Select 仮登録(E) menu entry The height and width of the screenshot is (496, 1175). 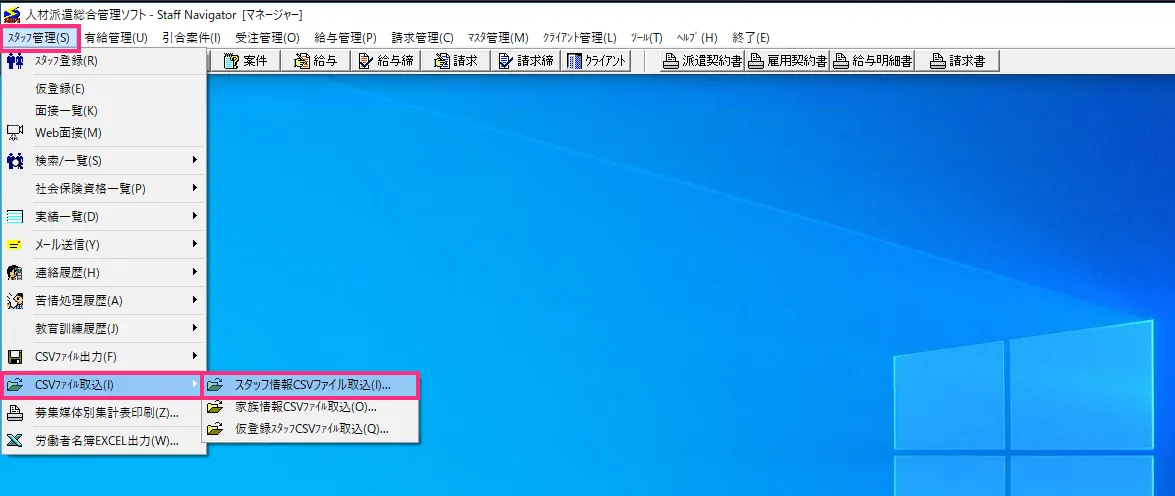pos(103,88)
